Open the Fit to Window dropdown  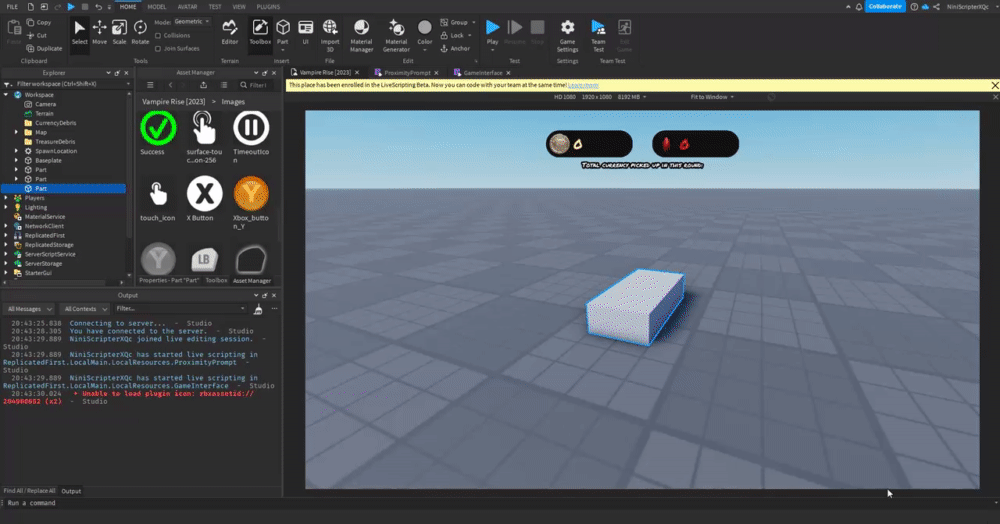click(x=712, y=97)
